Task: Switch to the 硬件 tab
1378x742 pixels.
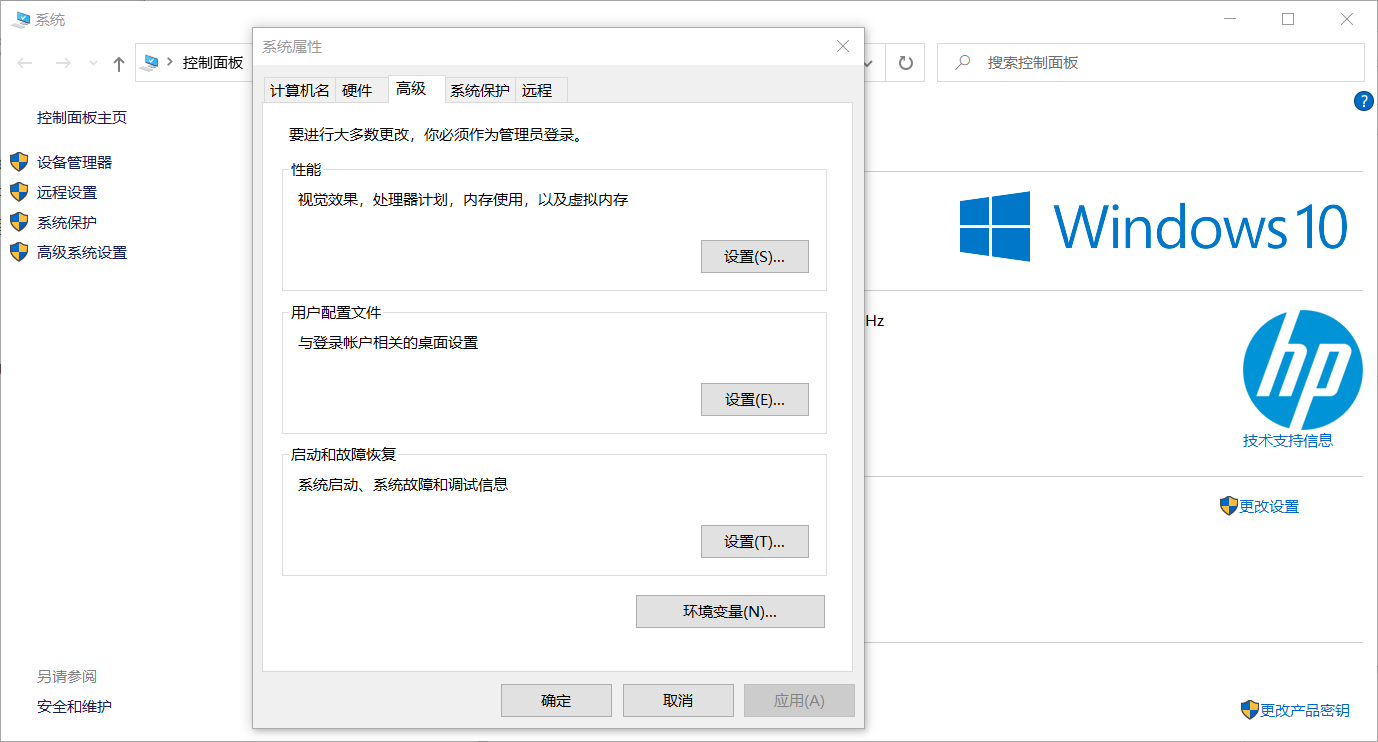Action: pyautogui.click(x=357, y=90)
